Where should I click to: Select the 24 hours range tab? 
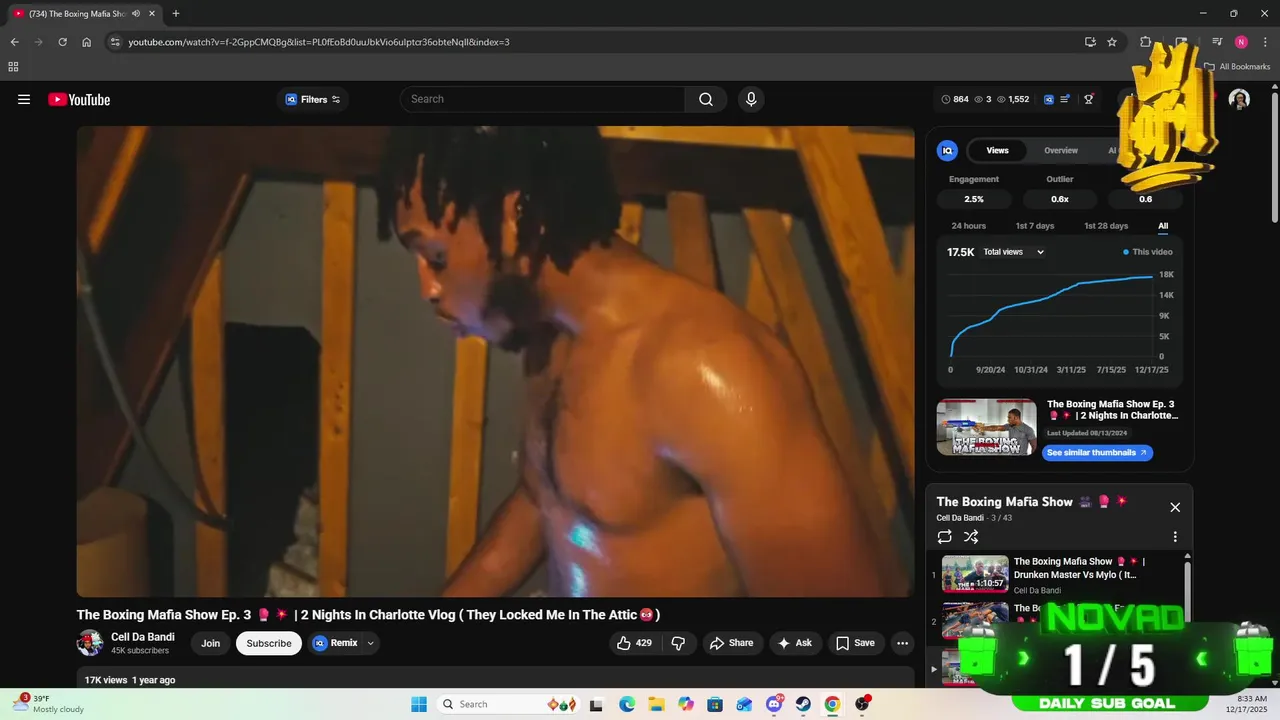click(x=968, y=226)
